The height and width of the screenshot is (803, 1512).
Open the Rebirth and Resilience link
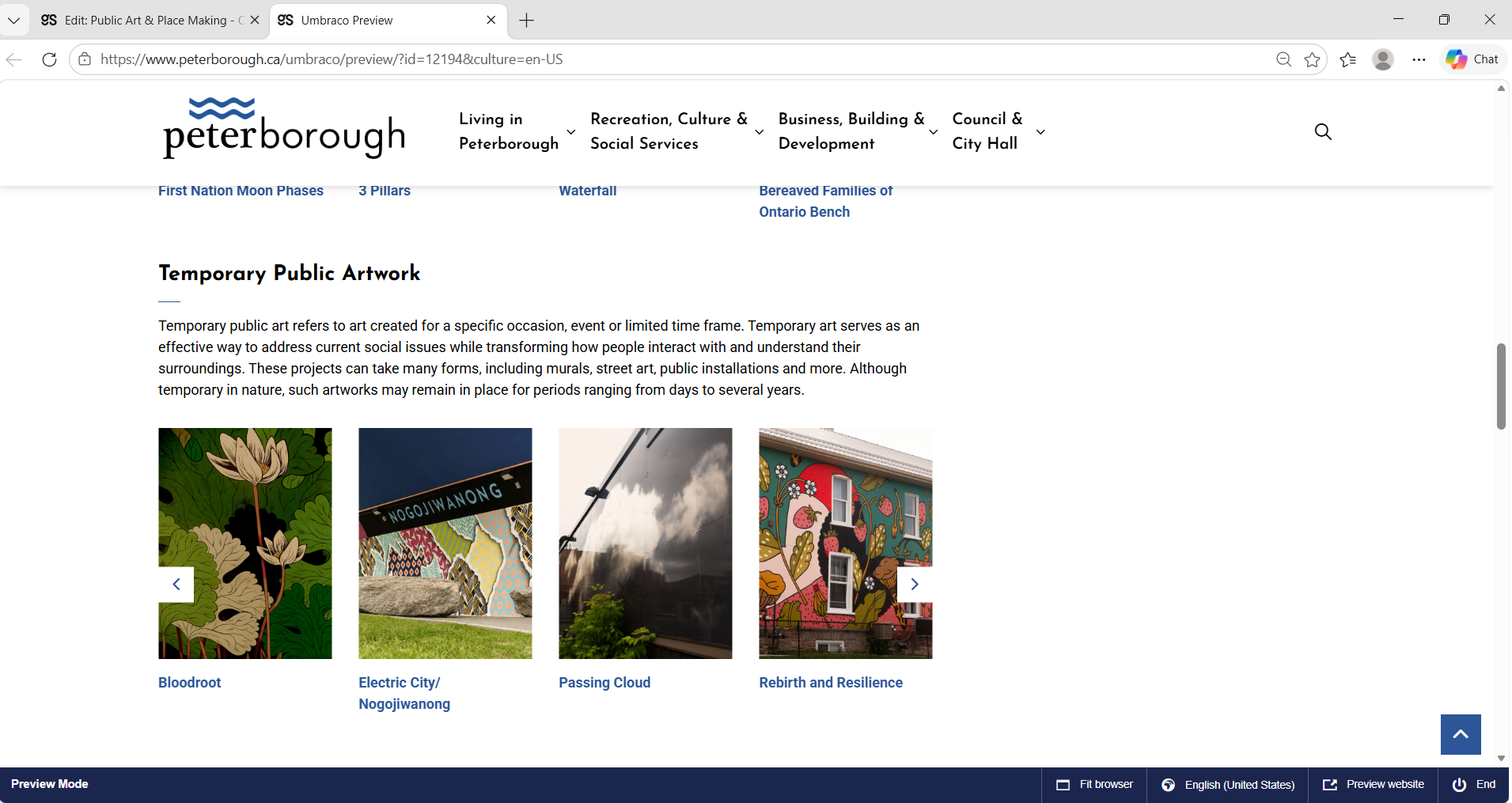pyautogui.click(x=831, y=683)
